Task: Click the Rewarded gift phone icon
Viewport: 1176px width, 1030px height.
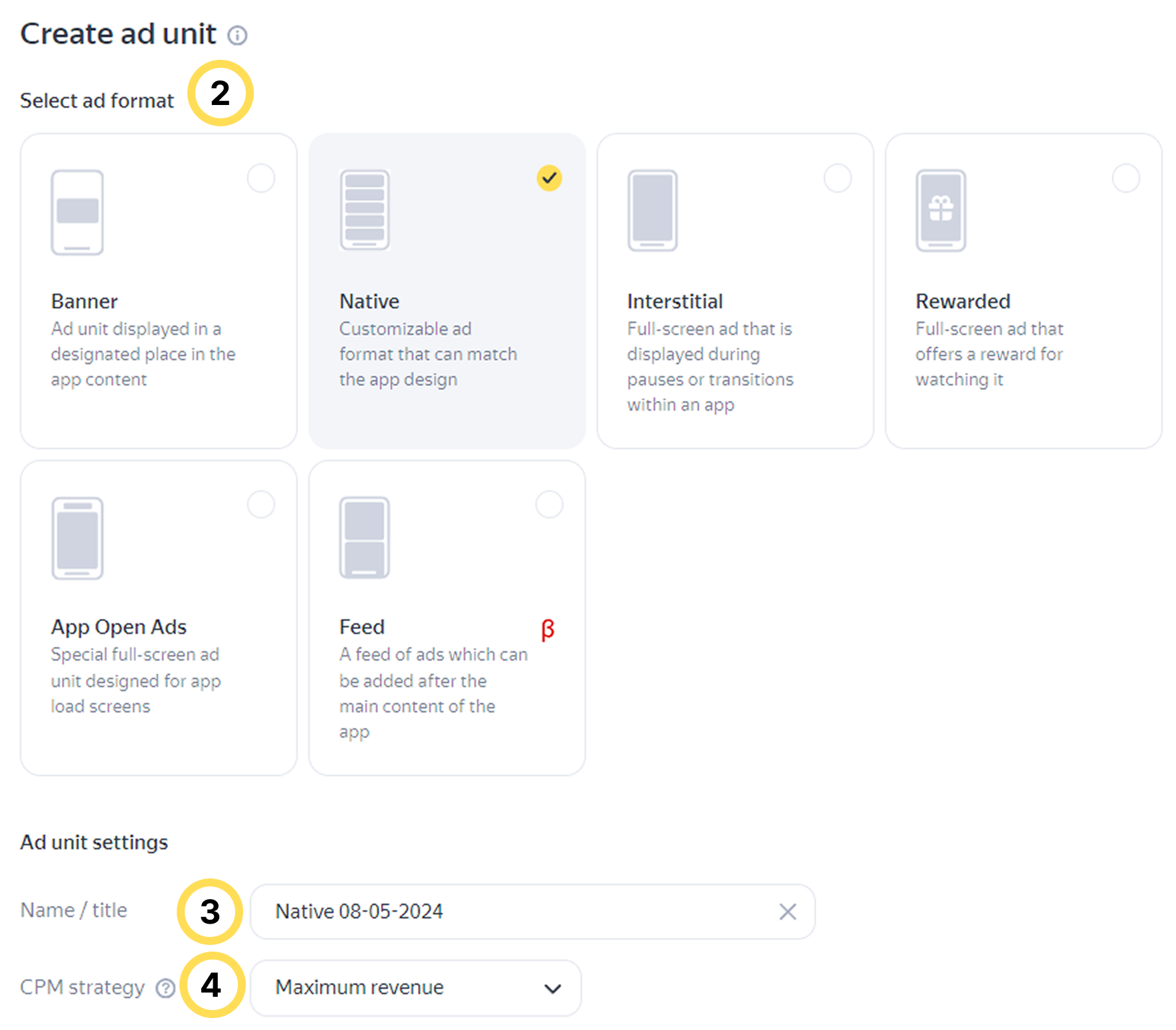Action: coord(941,211)
